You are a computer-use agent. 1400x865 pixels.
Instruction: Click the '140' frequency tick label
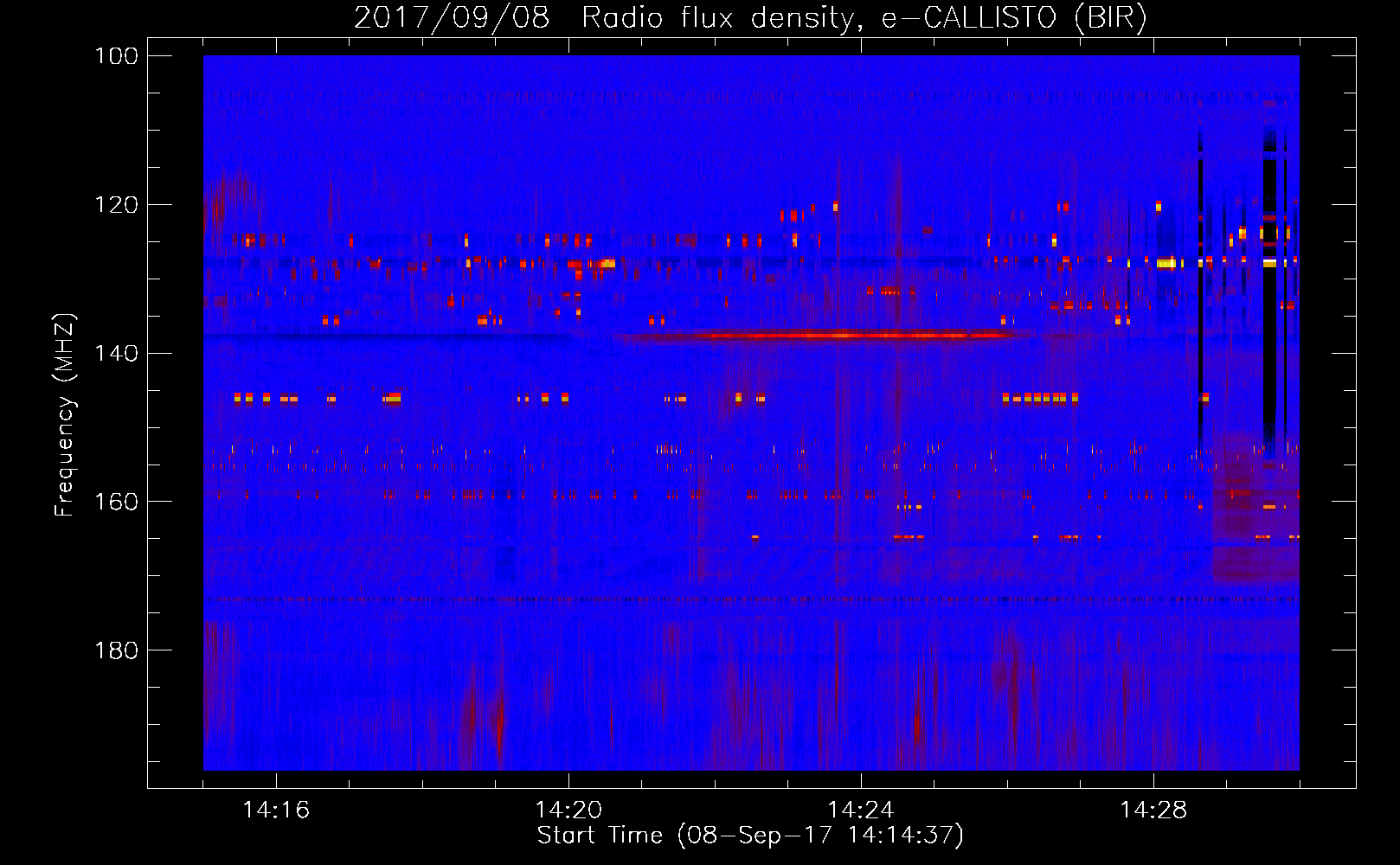[116, 353]
